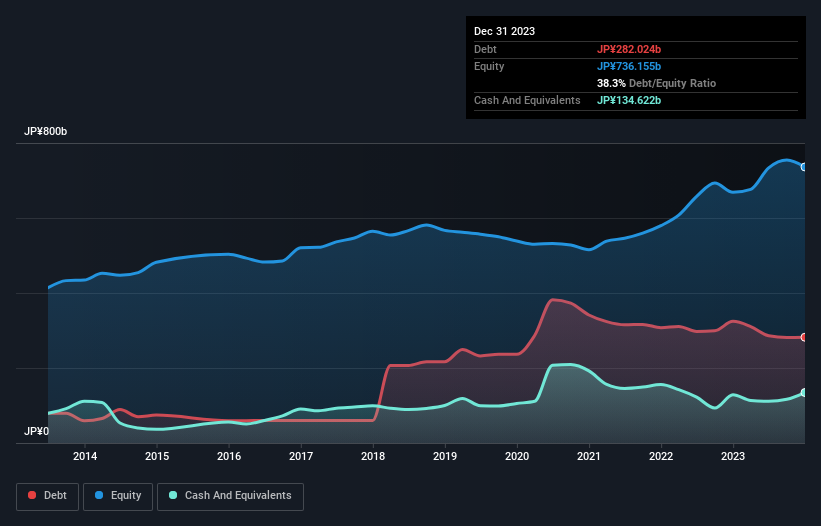Click the red Debt legend dot
The width and height of the screenshot is (821, 526).
(x=32, y=495)
